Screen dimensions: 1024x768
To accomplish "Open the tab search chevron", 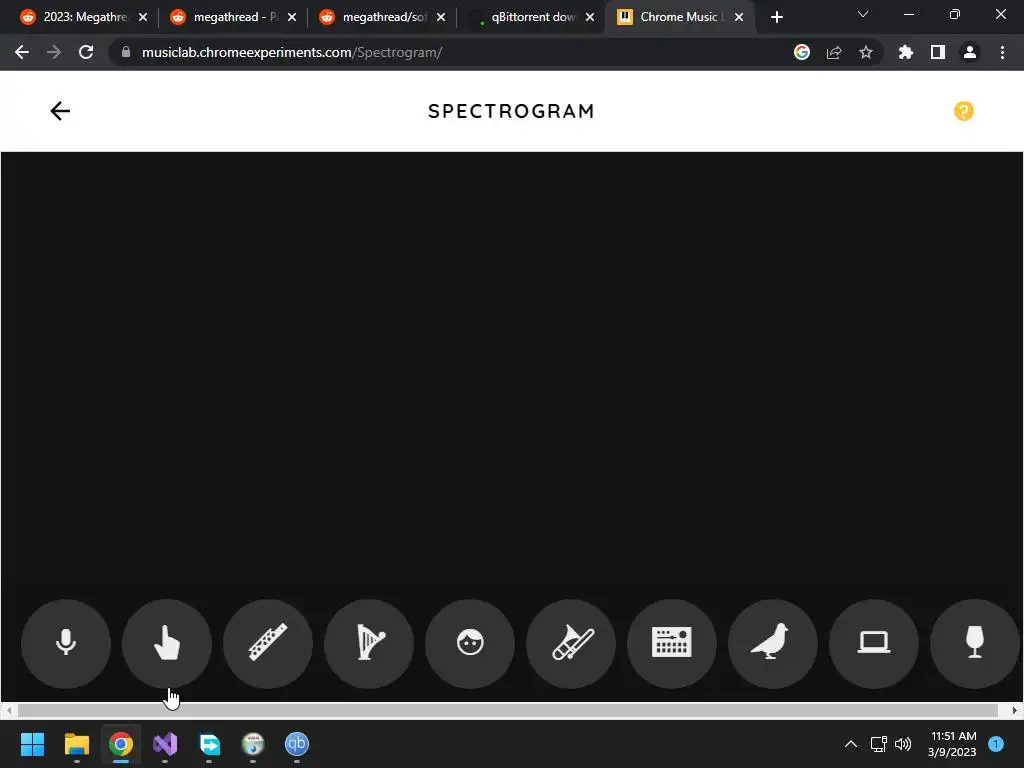I will click(863, 14).
